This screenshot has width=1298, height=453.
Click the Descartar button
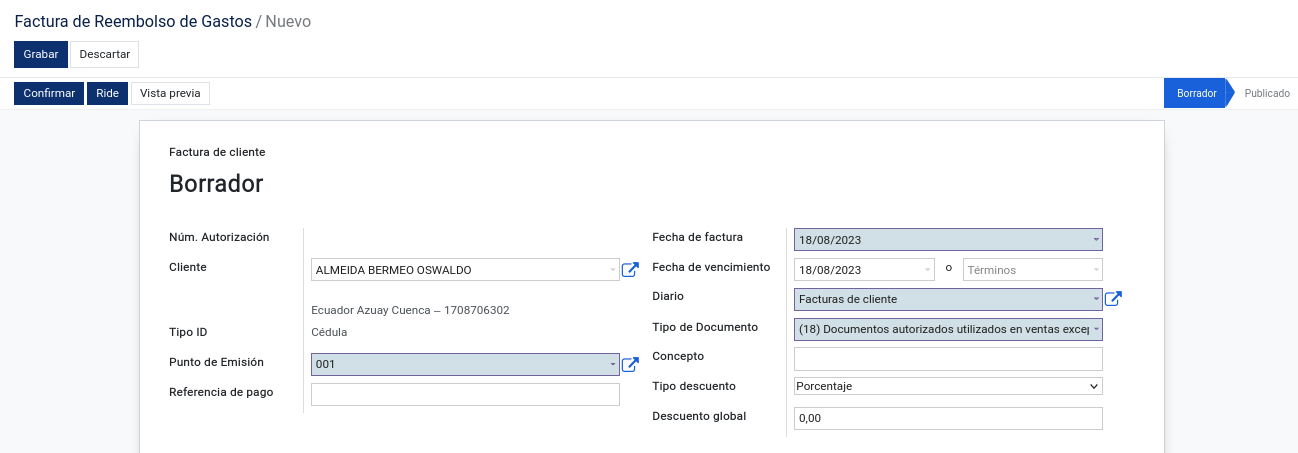pyautogui.click(x=105, y=54)
